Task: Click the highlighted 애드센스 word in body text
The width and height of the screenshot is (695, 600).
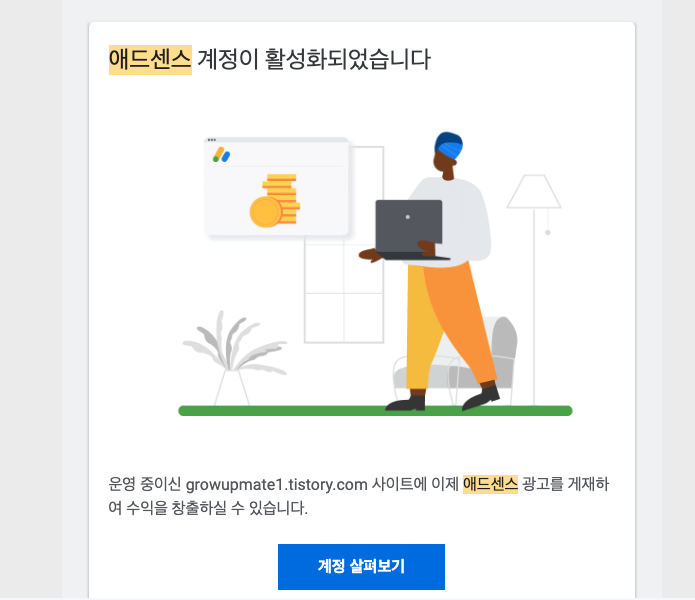Action: (490, 484)
